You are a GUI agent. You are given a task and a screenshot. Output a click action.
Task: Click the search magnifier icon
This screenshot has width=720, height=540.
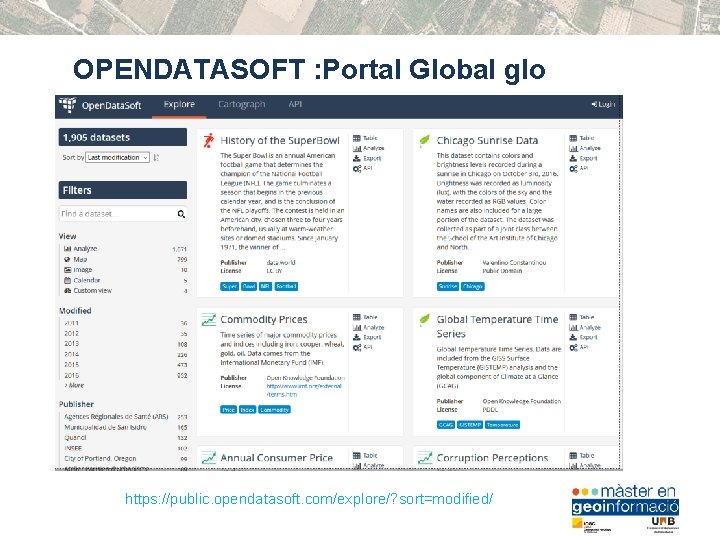pyautogui.click(x=181, y=214)
